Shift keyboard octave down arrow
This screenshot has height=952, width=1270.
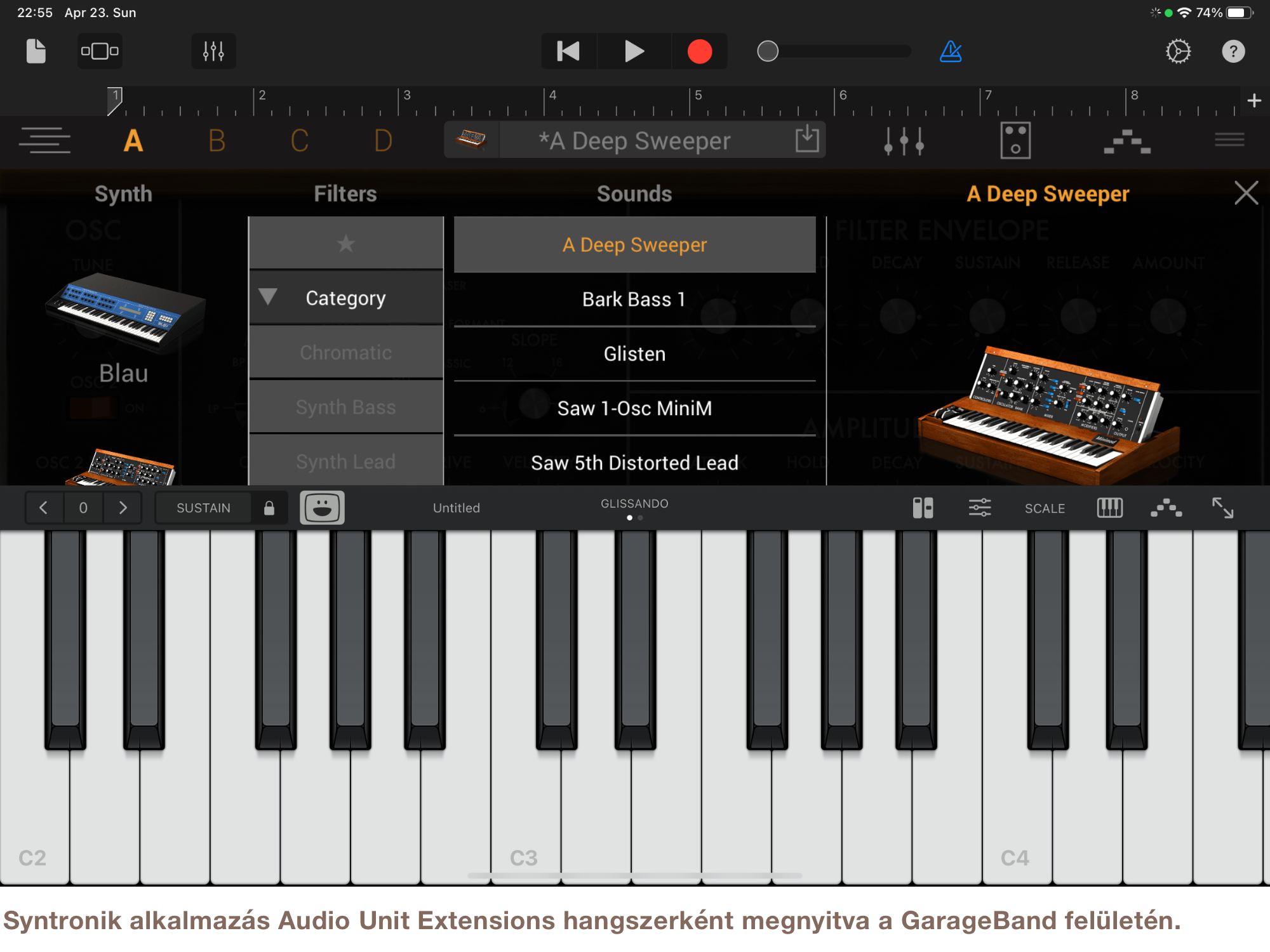point(44,508)
